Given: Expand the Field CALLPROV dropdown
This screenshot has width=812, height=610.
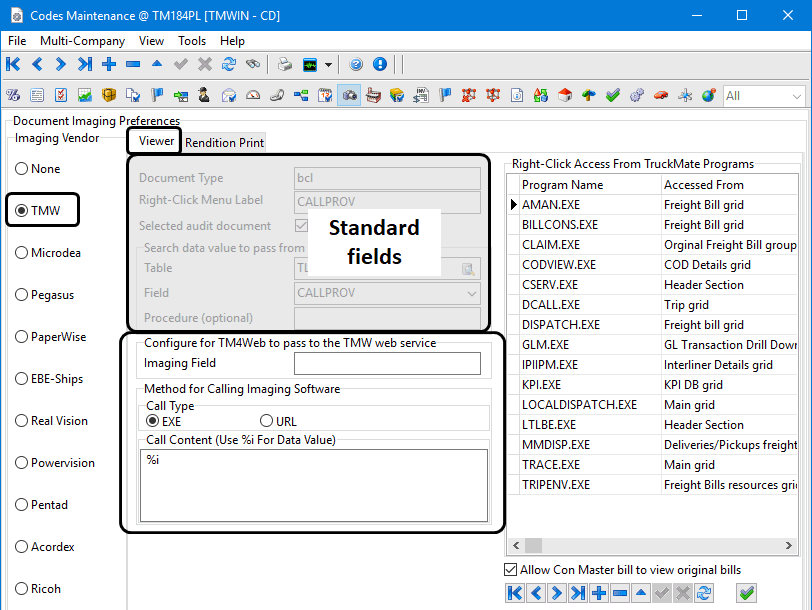Looking at the screenshot, I should coord(472,293).
